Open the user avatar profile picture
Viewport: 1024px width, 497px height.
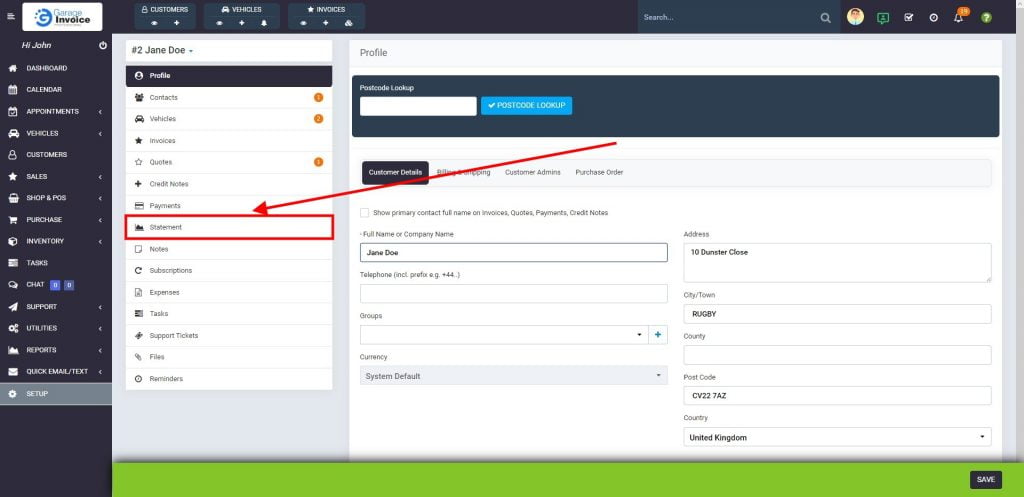(x=855, y=17)
